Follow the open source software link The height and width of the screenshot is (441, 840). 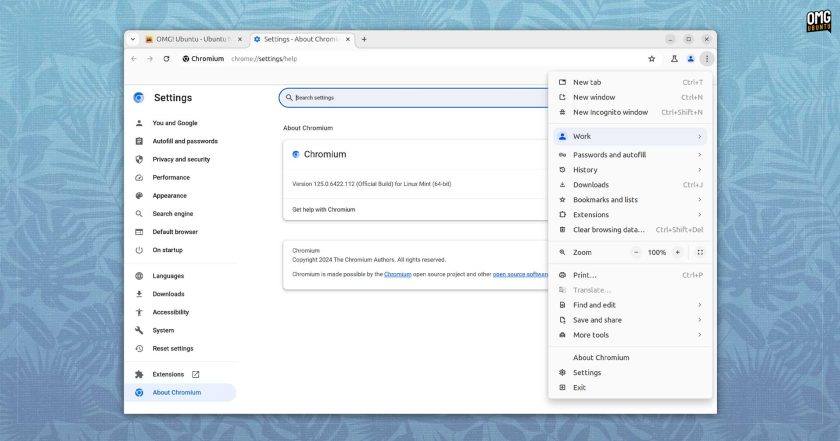click(x=520, y=274)
